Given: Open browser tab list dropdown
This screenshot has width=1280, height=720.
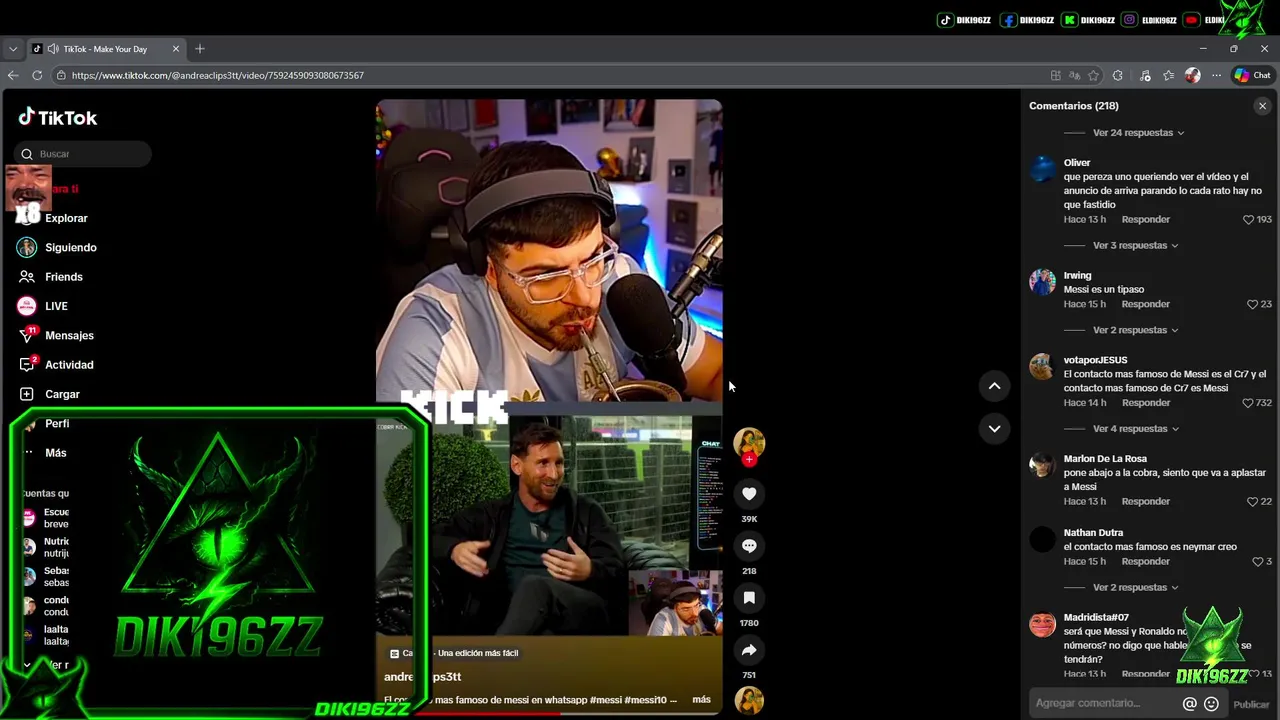Looking at the screenshot, I should pyautogui.click(x=13, y=49).
